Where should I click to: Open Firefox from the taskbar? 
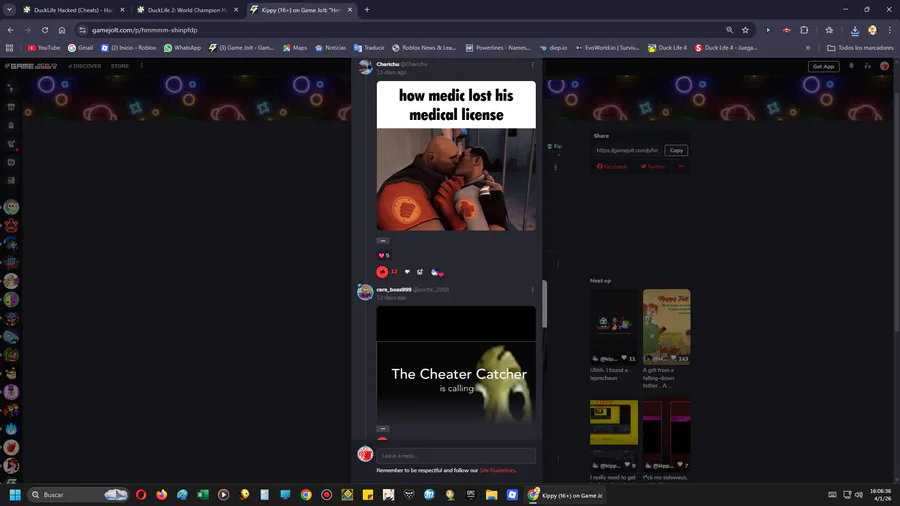coord(162,495)
